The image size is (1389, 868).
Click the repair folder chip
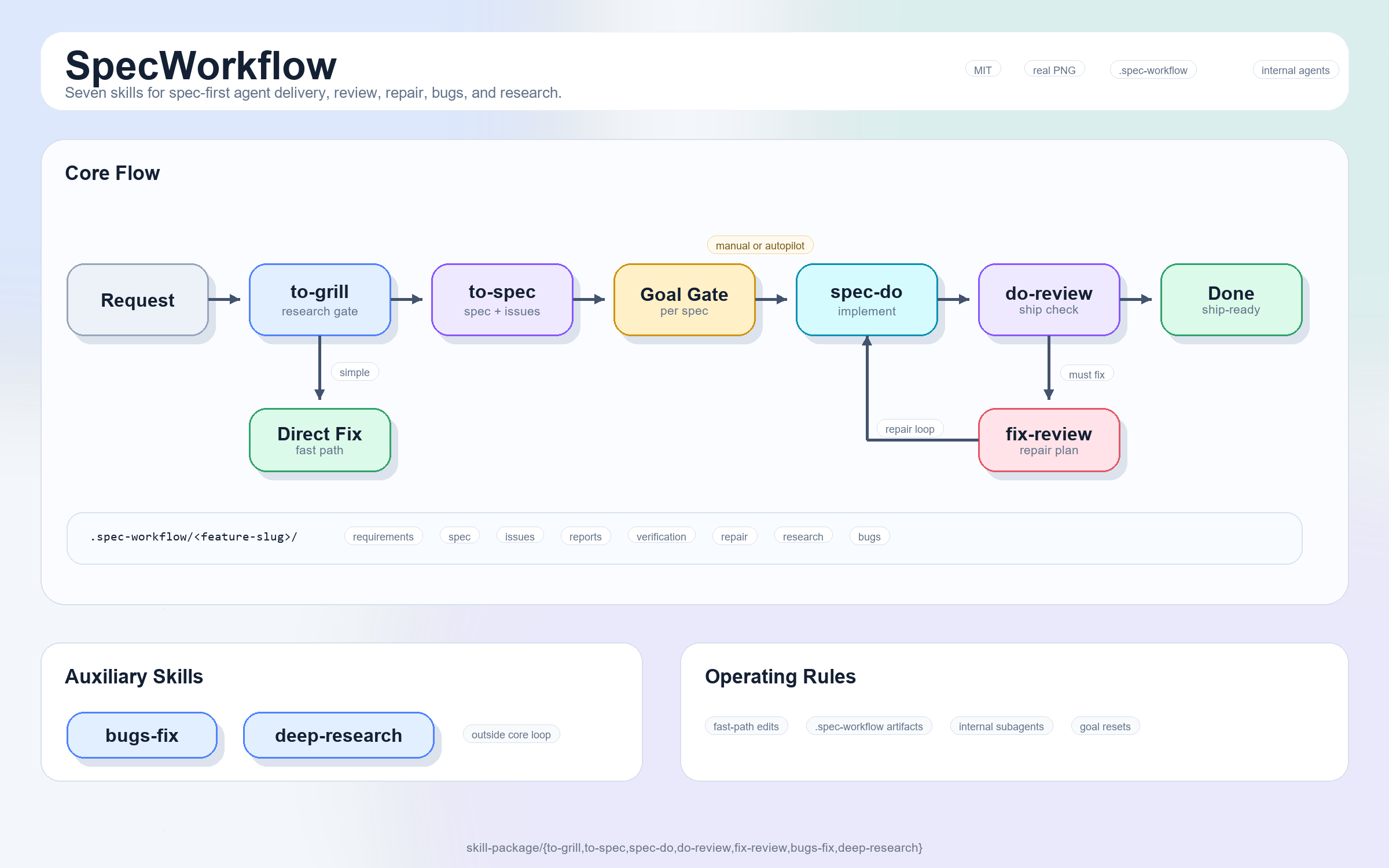point(734,536)
